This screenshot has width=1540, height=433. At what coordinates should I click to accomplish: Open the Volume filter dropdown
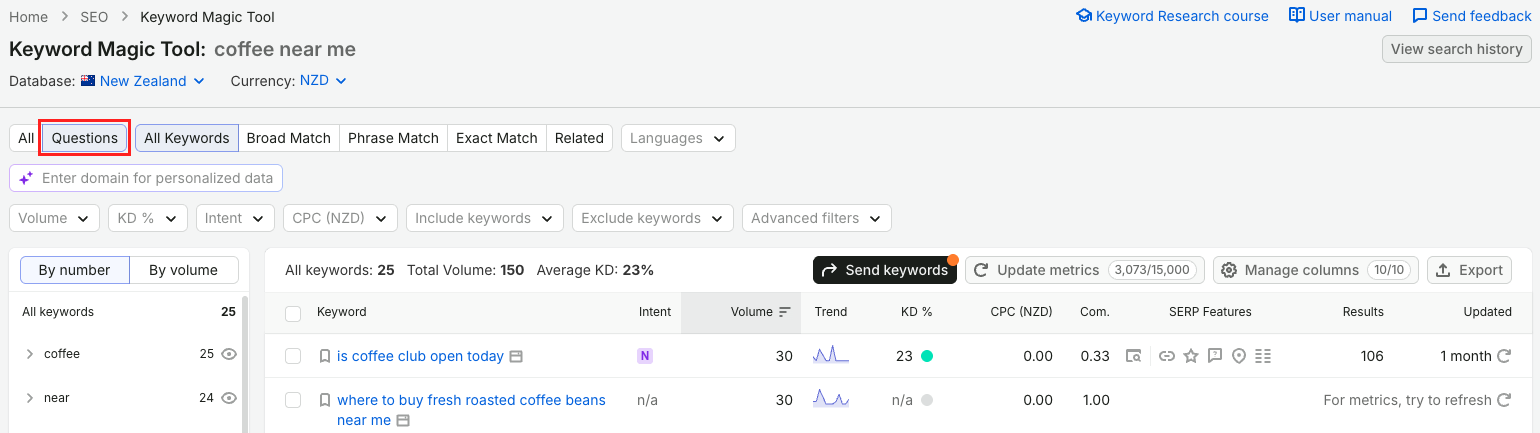click(x=54, y=218)
